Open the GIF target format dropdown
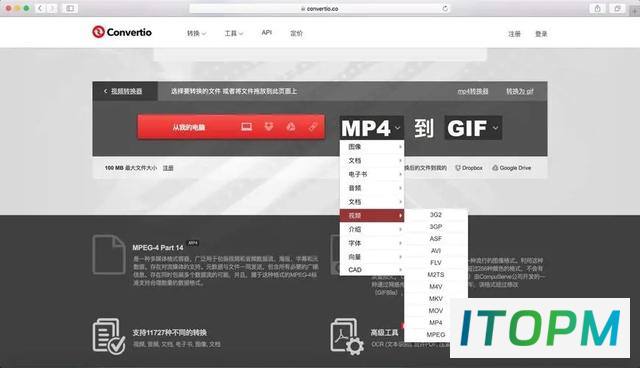Viewport: 640px width, 368px height. pos(473,128)
